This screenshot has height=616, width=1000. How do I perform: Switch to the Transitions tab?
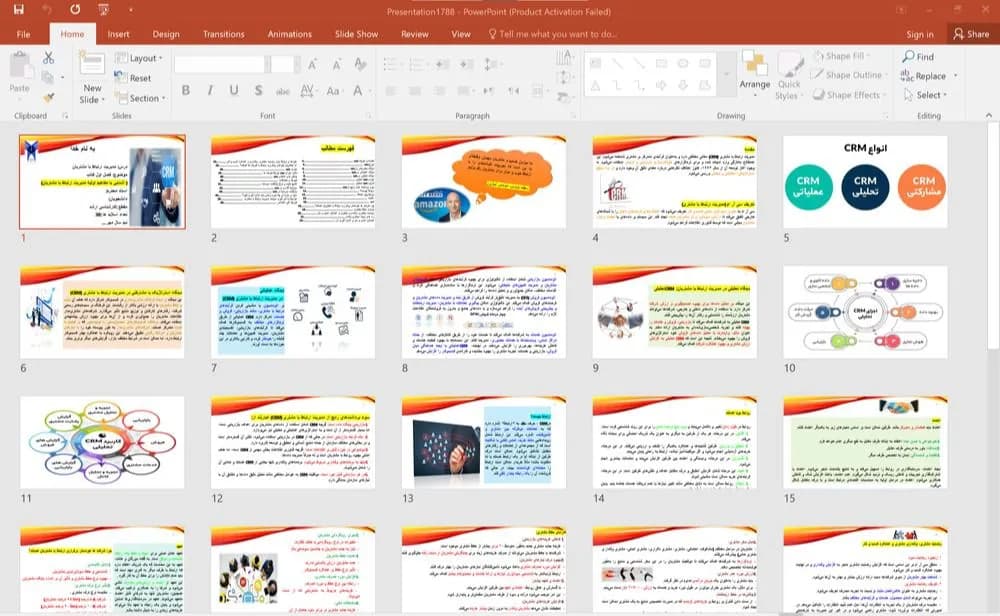pos(223,34)
